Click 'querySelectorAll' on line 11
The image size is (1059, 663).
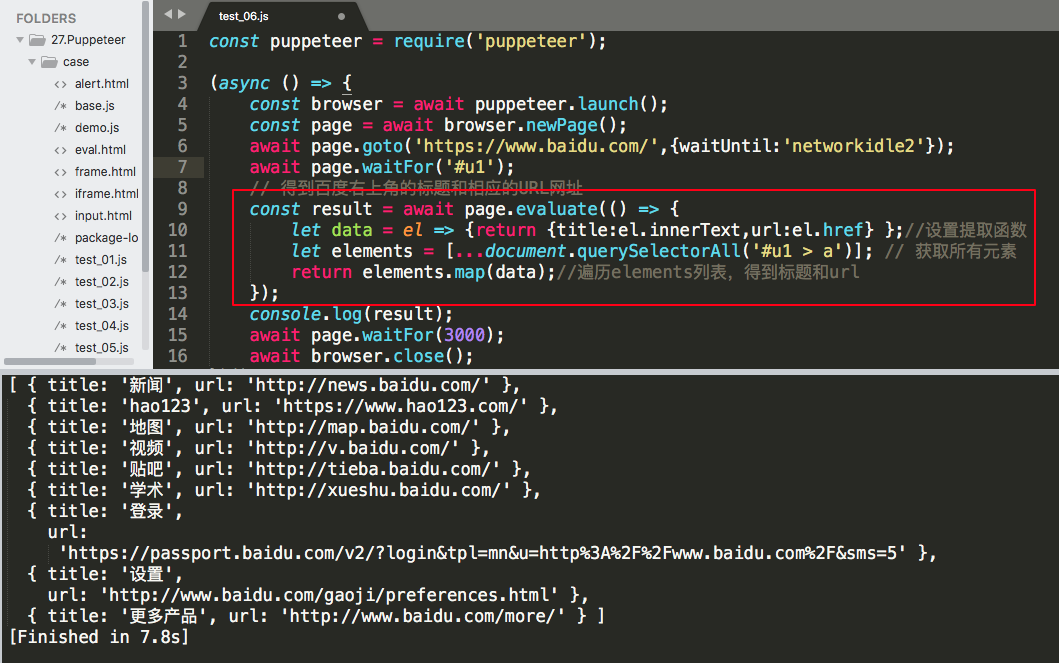(659, 250)
